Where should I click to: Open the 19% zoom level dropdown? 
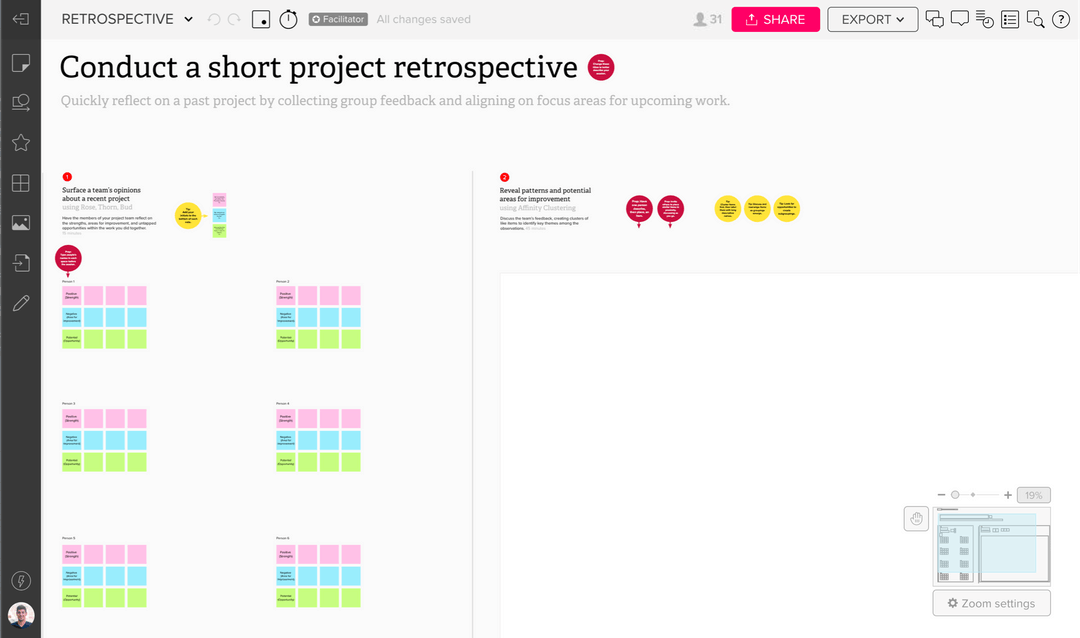click(x=1034, y=494)
